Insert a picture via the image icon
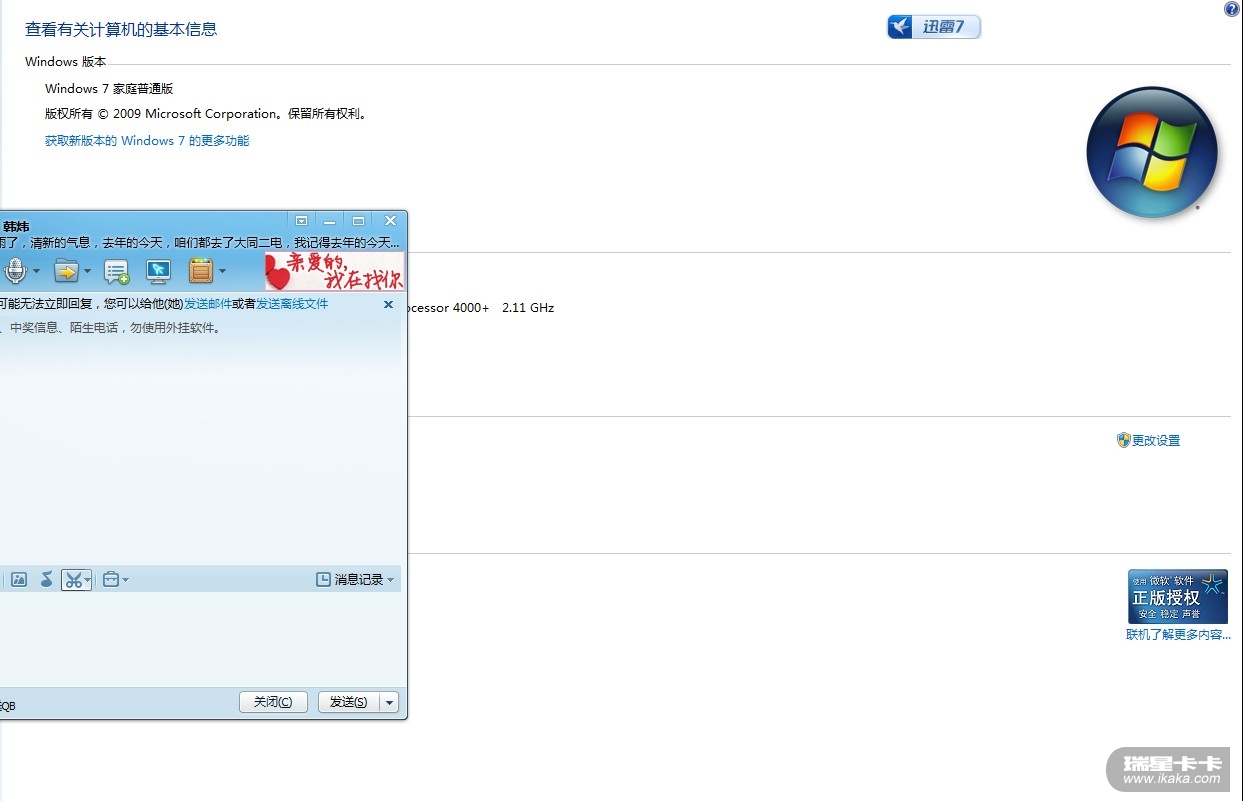Image resolution: width=1243 pixels, height=801 pixels. pyautogui.click(x=19, y=579)
